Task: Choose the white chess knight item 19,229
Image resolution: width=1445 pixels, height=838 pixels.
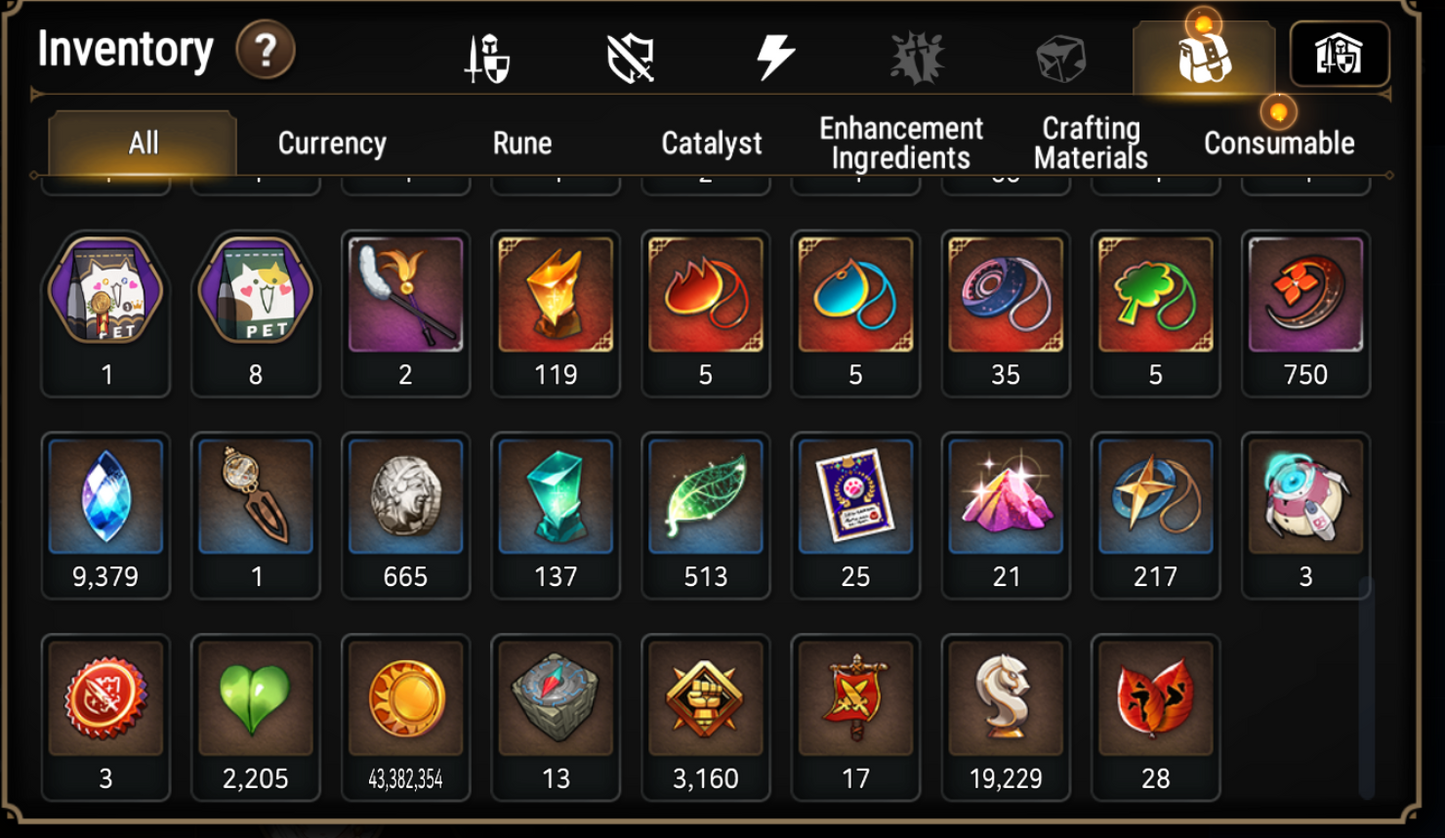Action: (1006, 718)
